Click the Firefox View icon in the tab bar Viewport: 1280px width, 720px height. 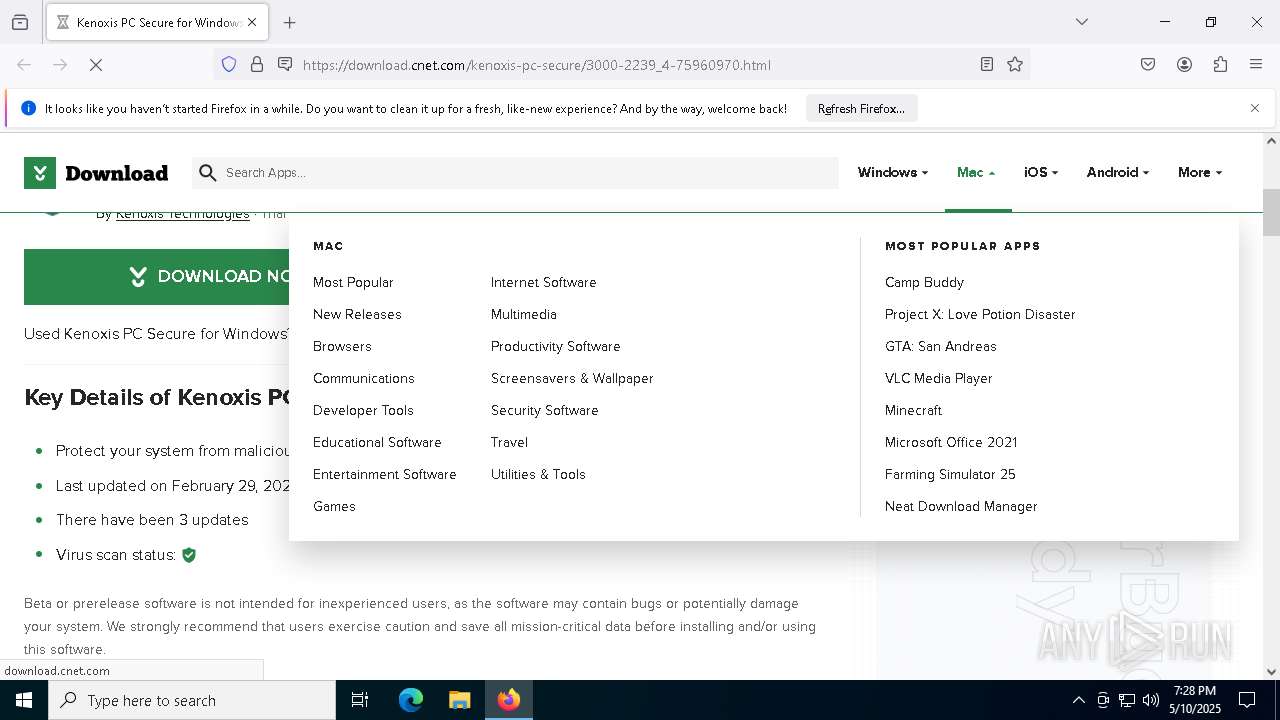20,22
